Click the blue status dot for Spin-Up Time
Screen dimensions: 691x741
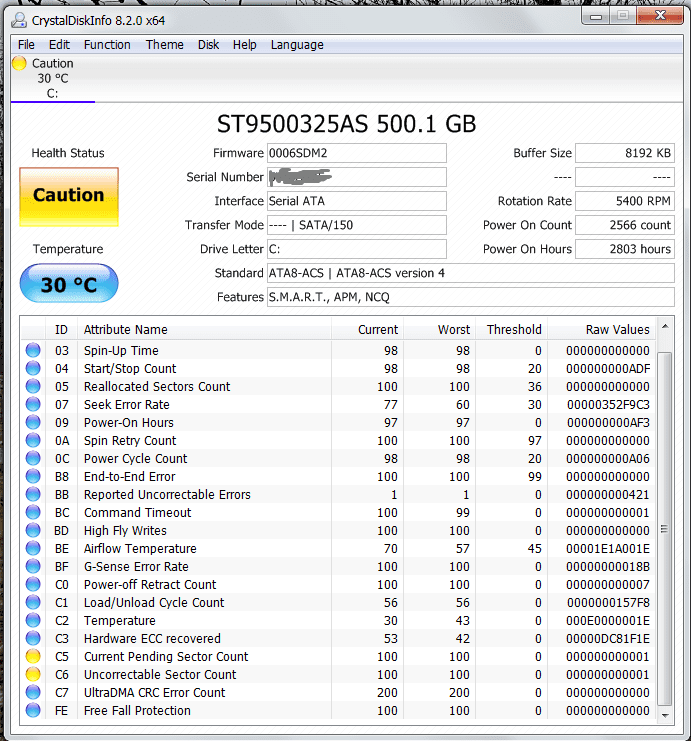click(33, 350)
